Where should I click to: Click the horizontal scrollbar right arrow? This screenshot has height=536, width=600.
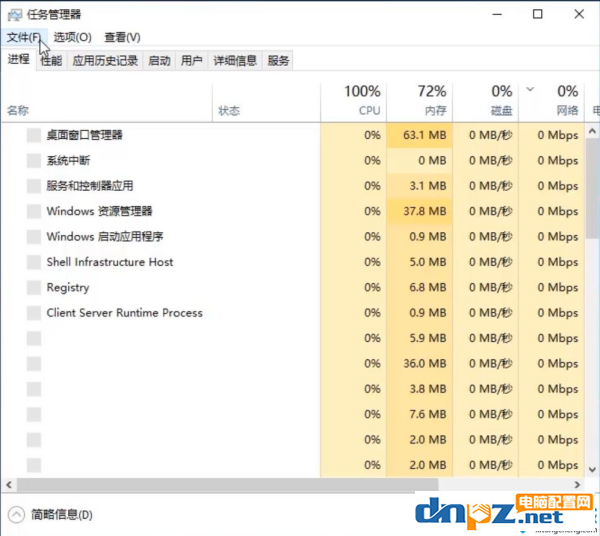pyautogui.click(x=577, y=485)
